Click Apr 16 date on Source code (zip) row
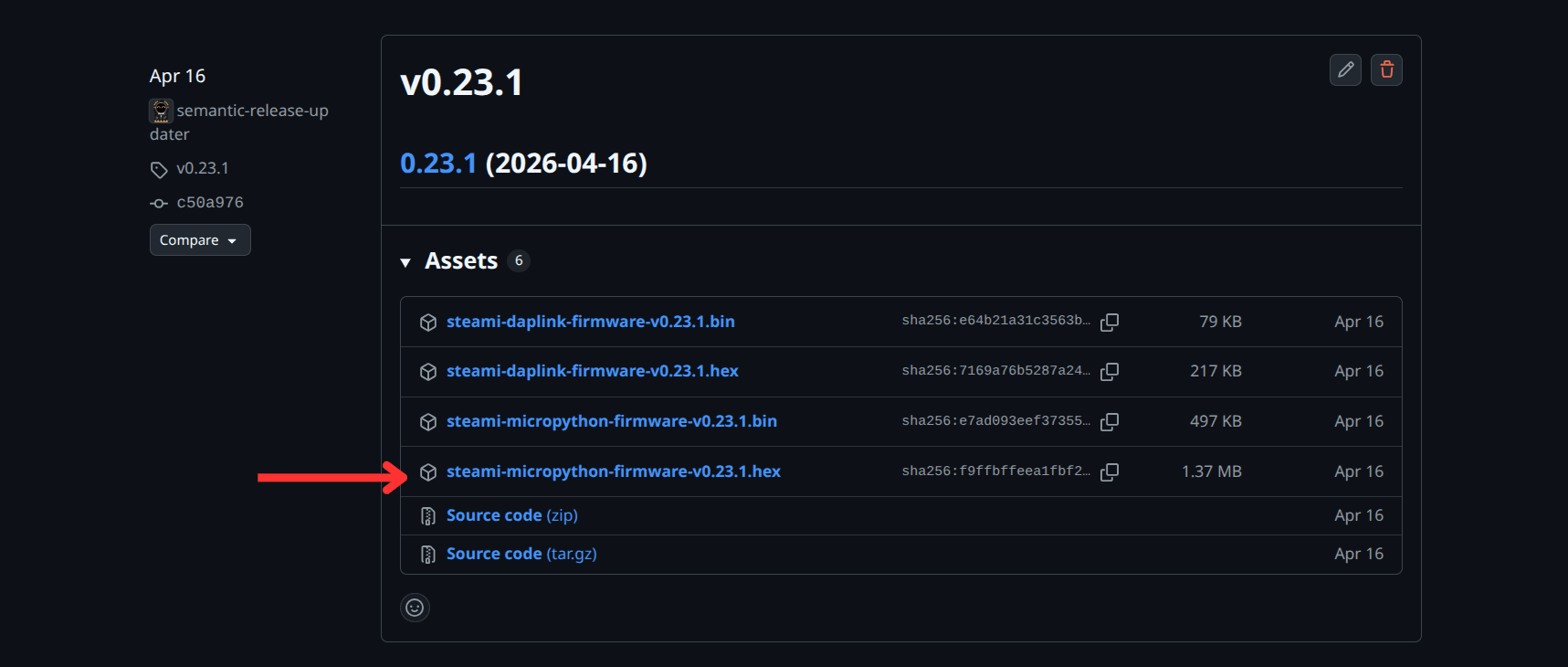 click(1359, 515)
